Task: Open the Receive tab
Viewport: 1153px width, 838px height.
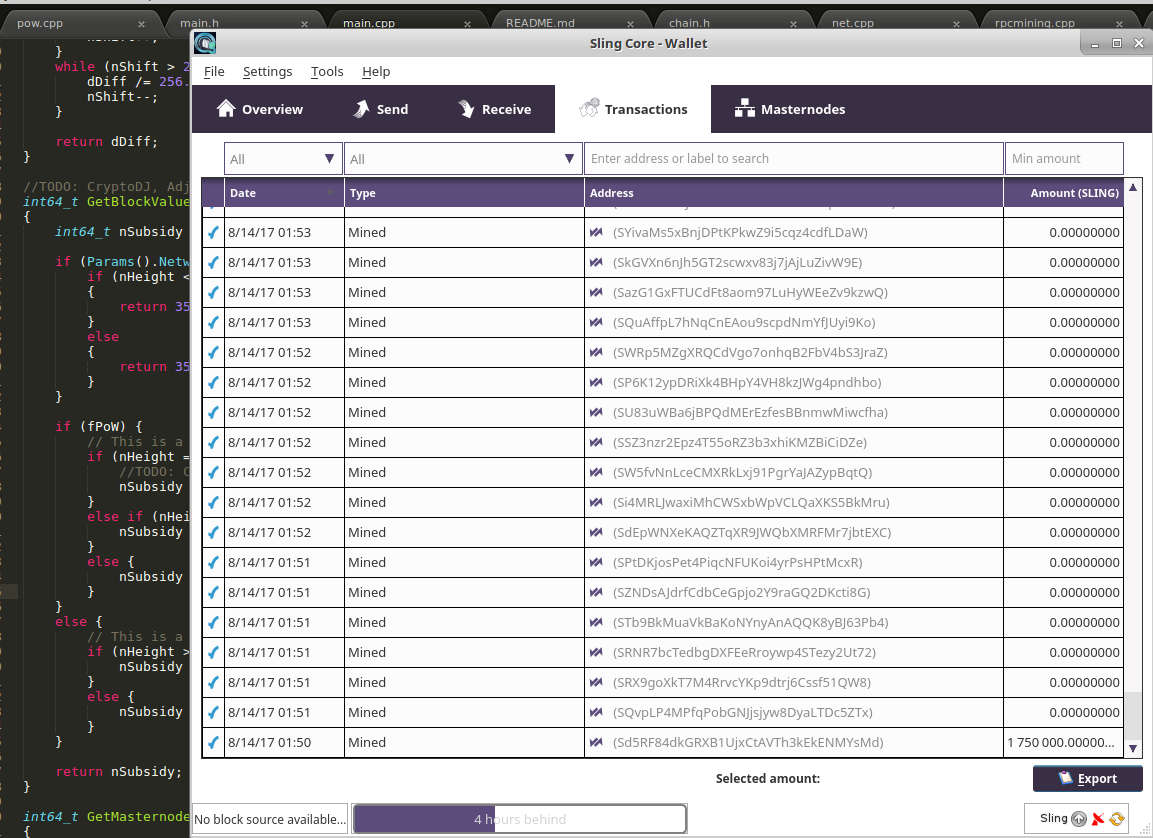Action: point(495,109)
